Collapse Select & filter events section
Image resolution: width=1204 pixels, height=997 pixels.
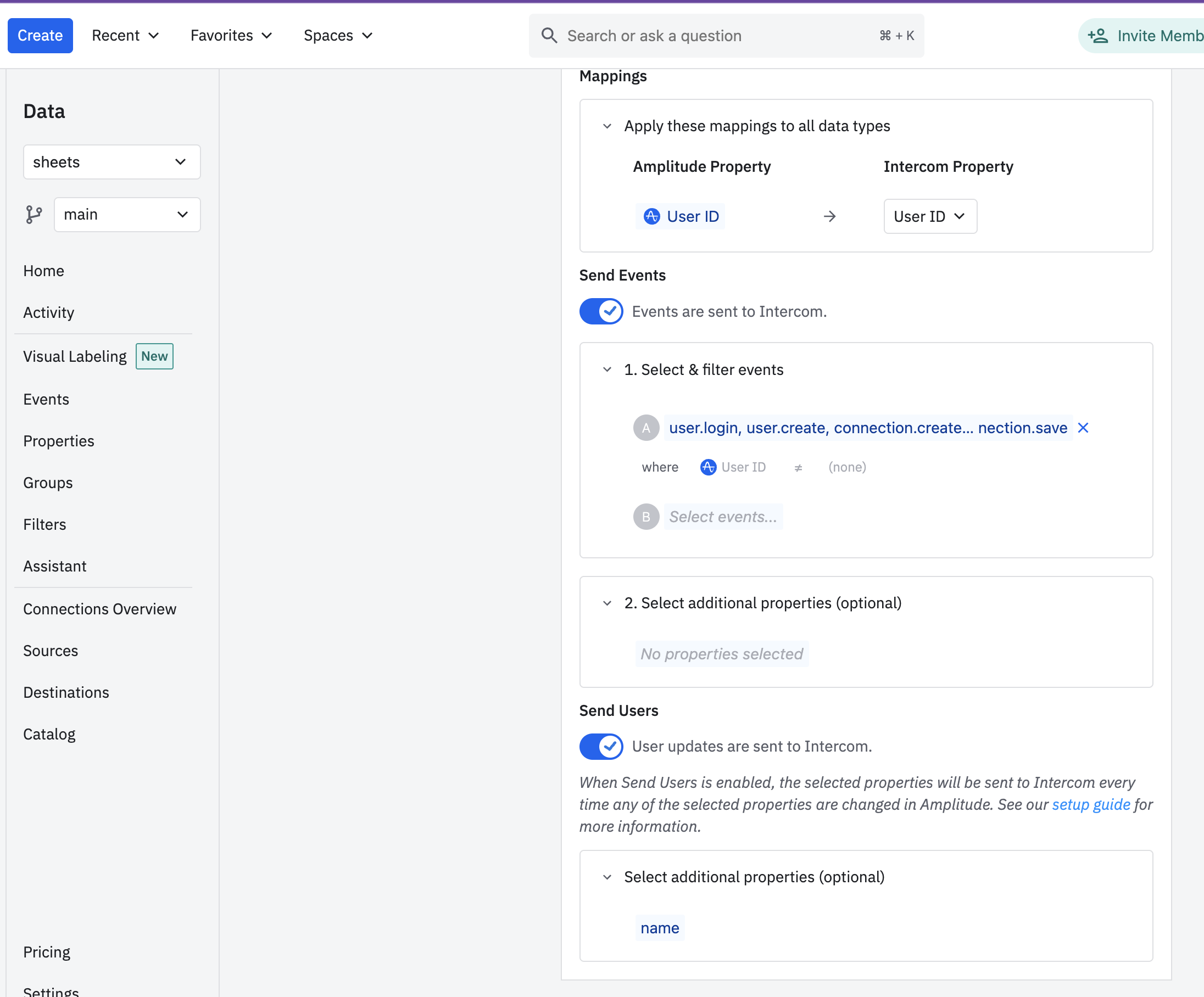tap(607, 369)
